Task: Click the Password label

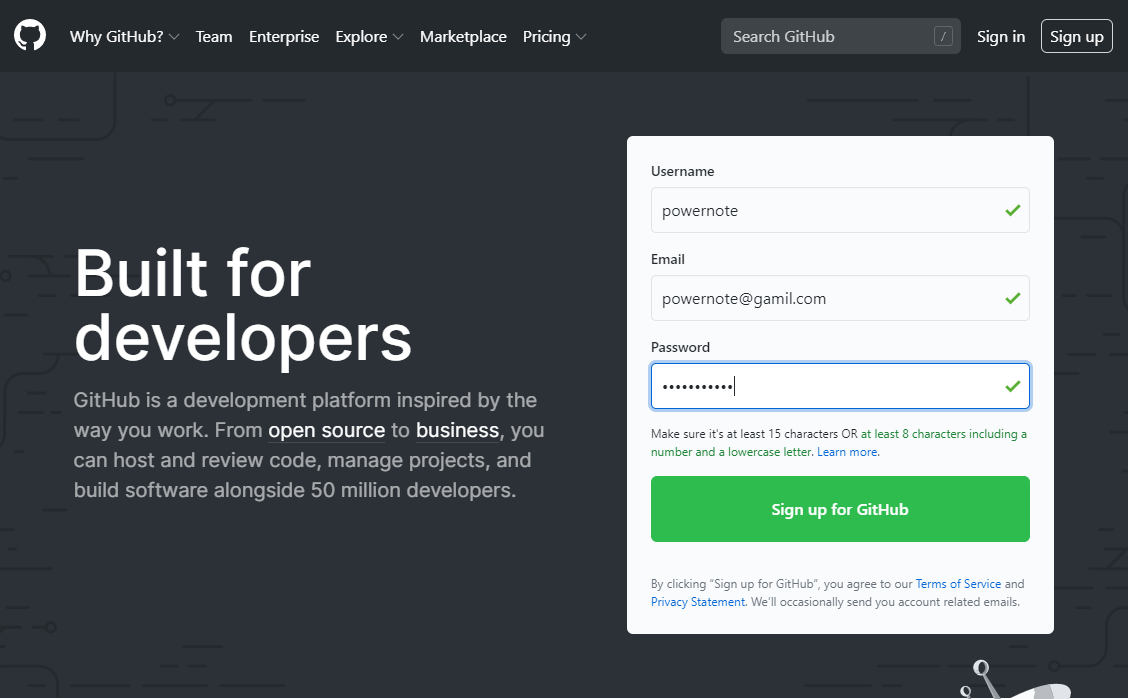Action: point(680,347)
